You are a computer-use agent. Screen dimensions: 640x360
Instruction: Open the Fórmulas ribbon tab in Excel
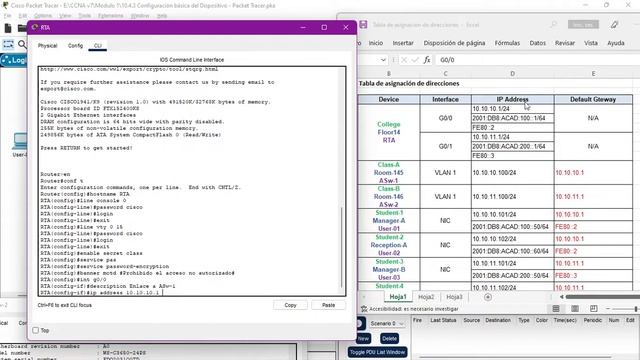click(x=507, y=43)
